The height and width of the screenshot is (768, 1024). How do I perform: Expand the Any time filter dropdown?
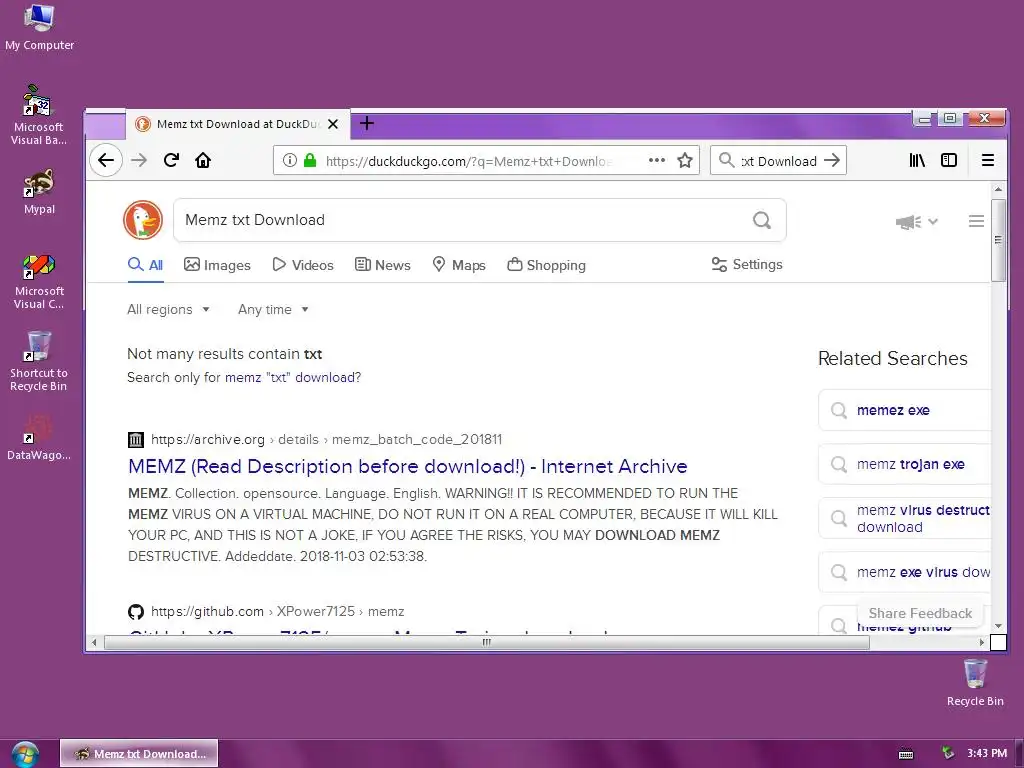pos(273,310)
